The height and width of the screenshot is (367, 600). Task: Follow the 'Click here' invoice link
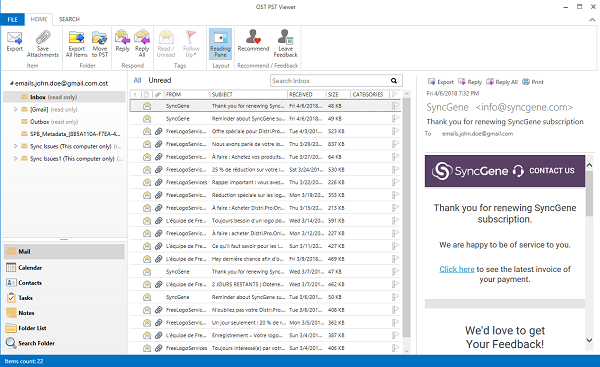click(x=457, y=269)
